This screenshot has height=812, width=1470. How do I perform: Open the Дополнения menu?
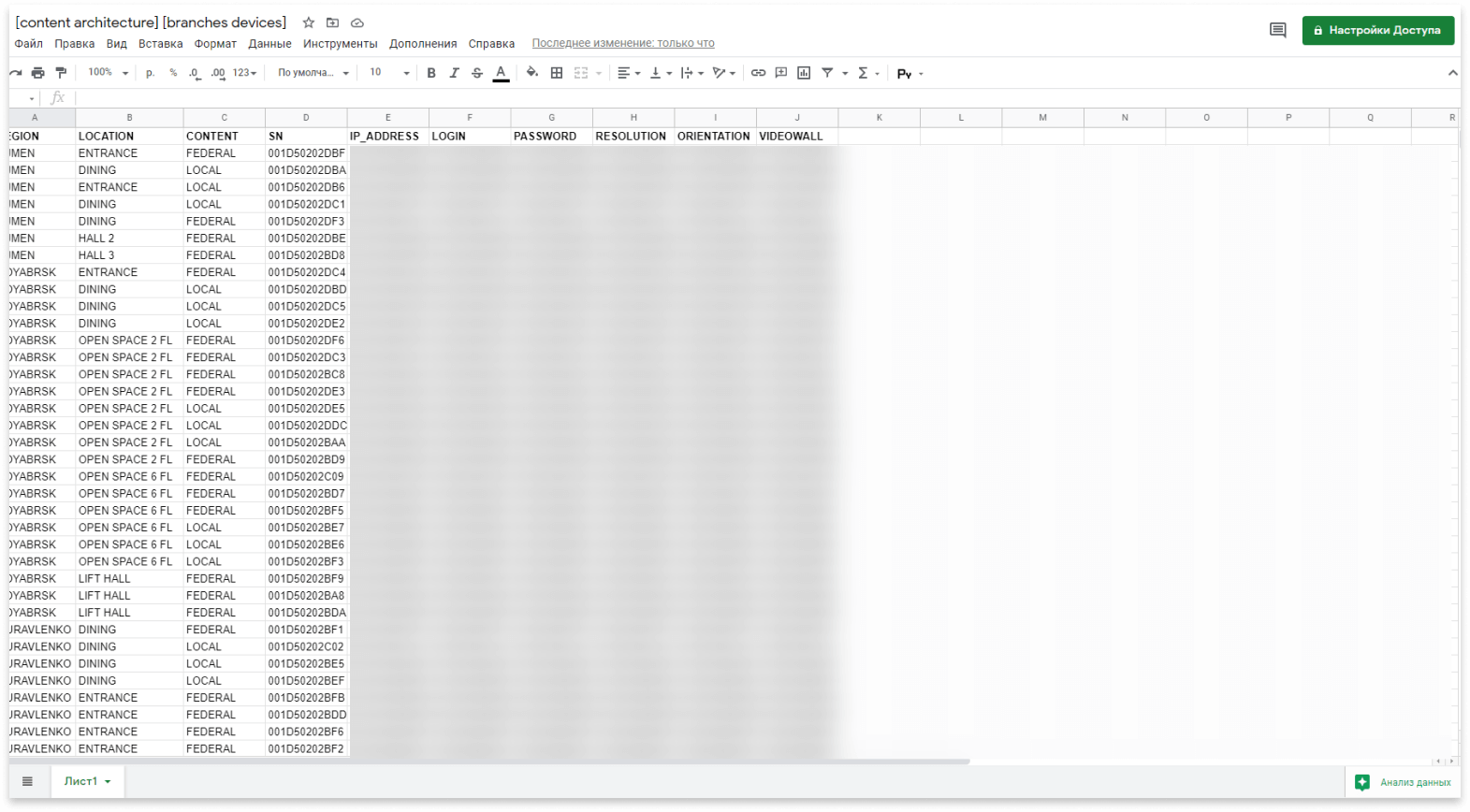(x=423, y=44)
